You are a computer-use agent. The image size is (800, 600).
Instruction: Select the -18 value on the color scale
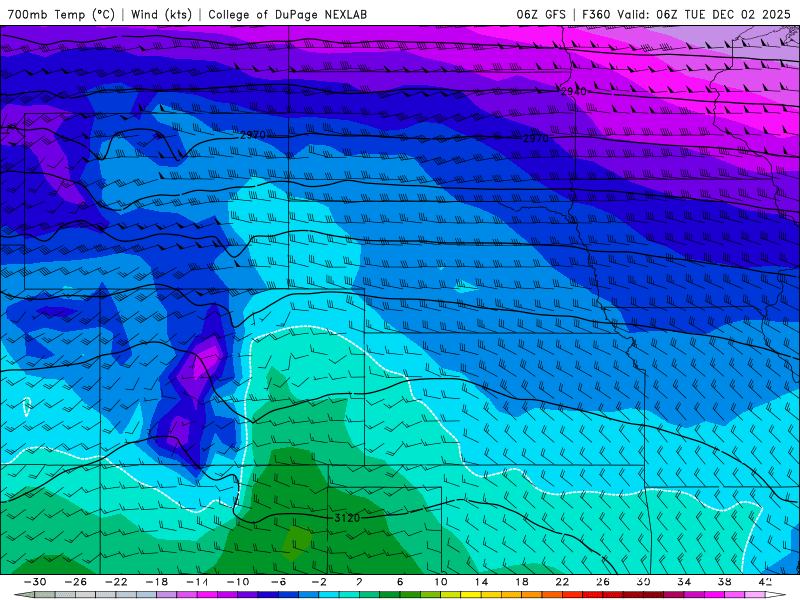tap(157, 582)
